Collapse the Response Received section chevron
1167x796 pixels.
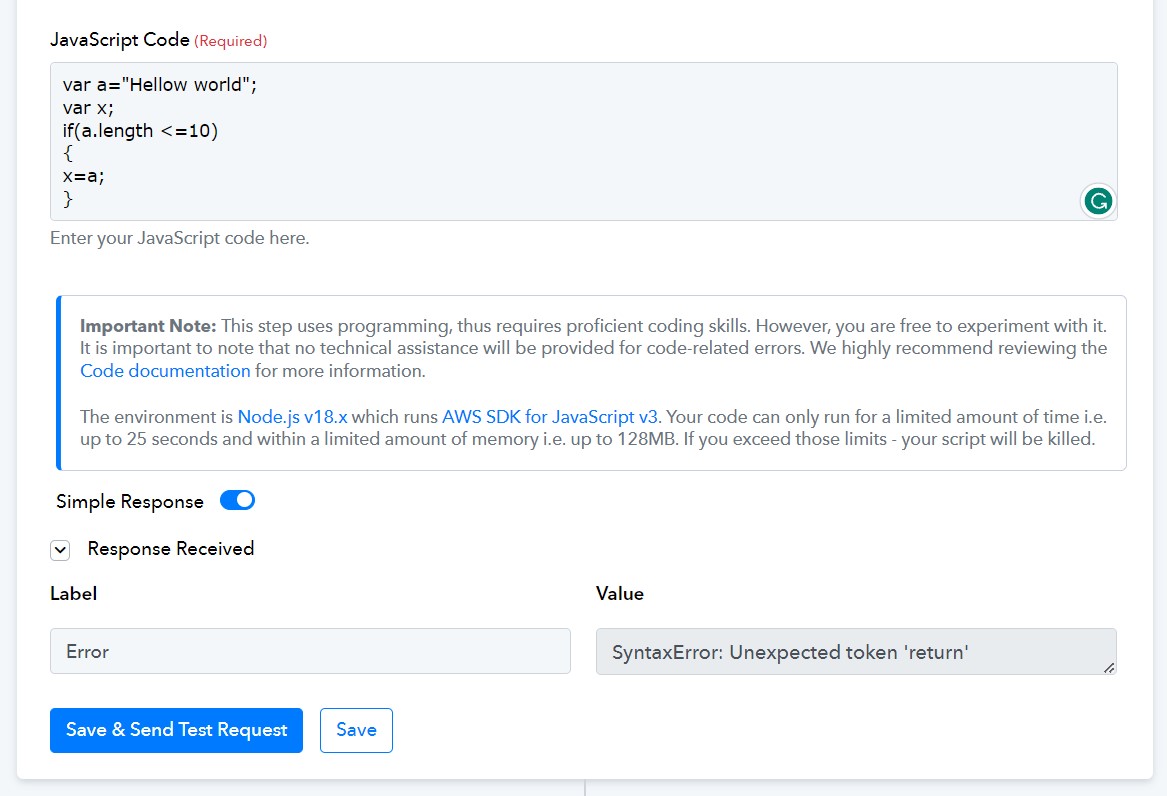60,550
